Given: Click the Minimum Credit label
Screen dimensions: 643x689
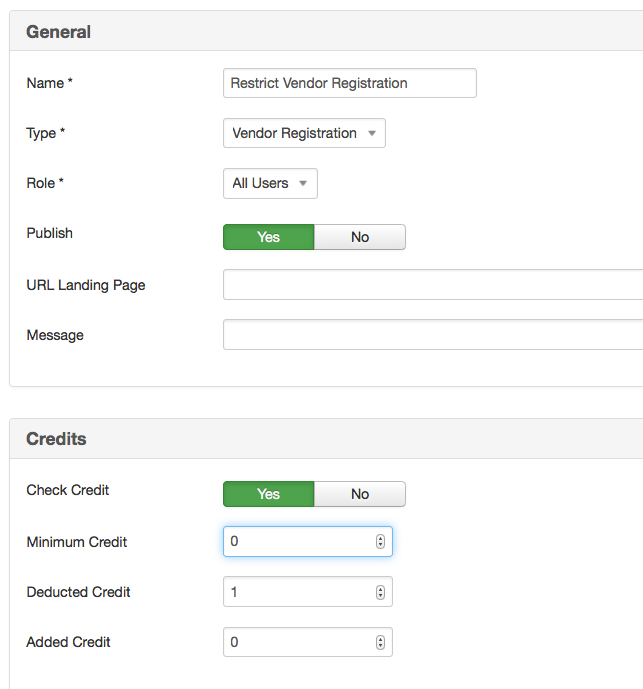Looking at the screenshot, I should pos(77,542).
